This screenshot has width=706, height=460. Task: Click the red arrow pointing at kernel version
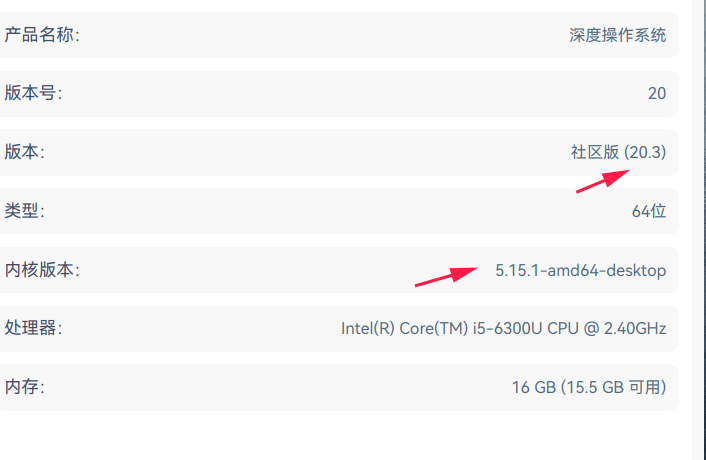(x=446, y=276)
